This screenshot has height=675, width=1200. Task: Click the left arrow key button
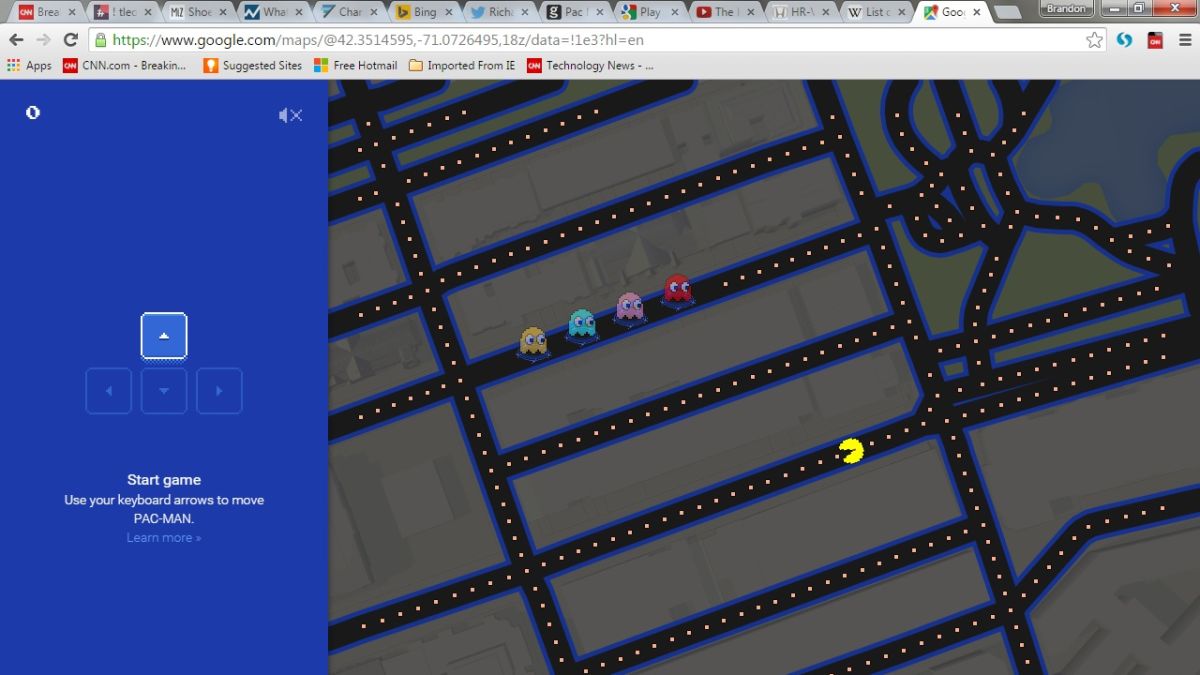tap(109, 391)
